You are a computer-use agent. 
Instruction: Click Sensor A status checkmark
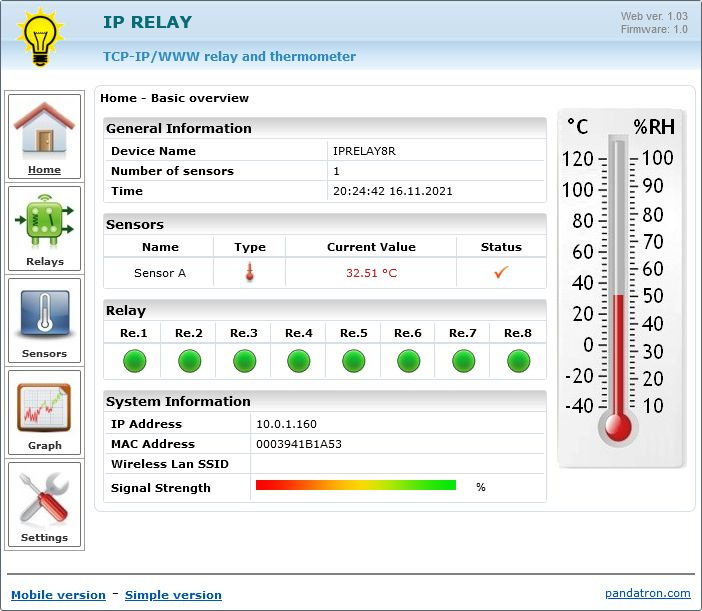click(501, 272)
